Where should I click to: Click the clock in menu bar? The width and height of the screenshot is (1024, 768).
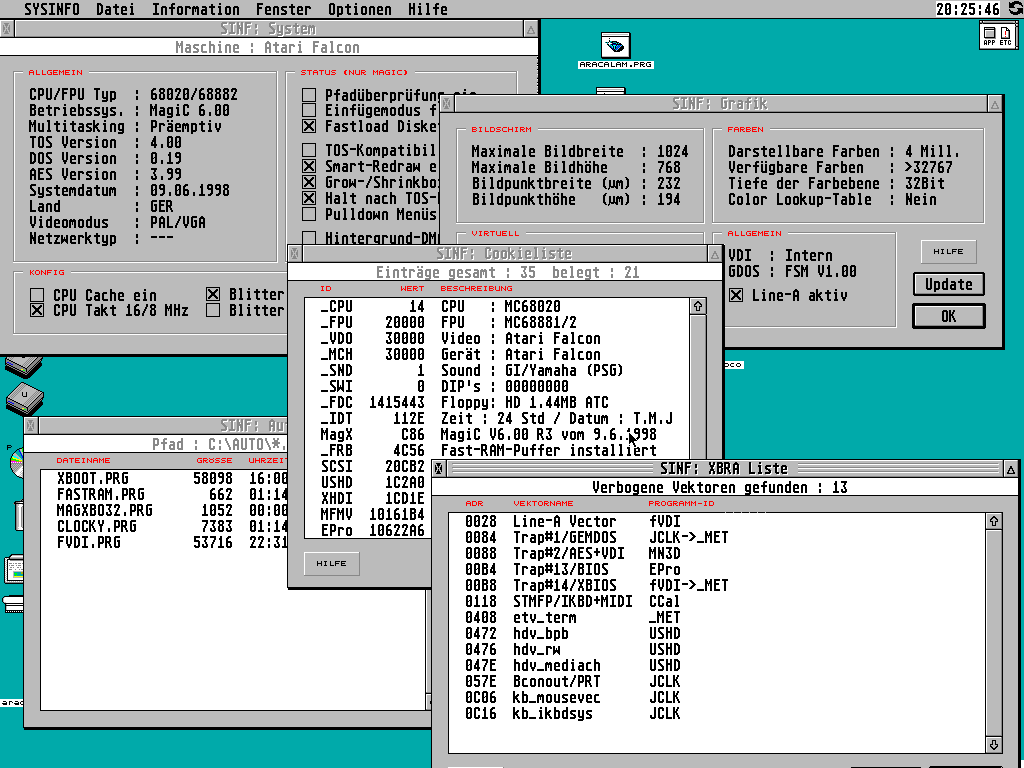pos(968,9)
